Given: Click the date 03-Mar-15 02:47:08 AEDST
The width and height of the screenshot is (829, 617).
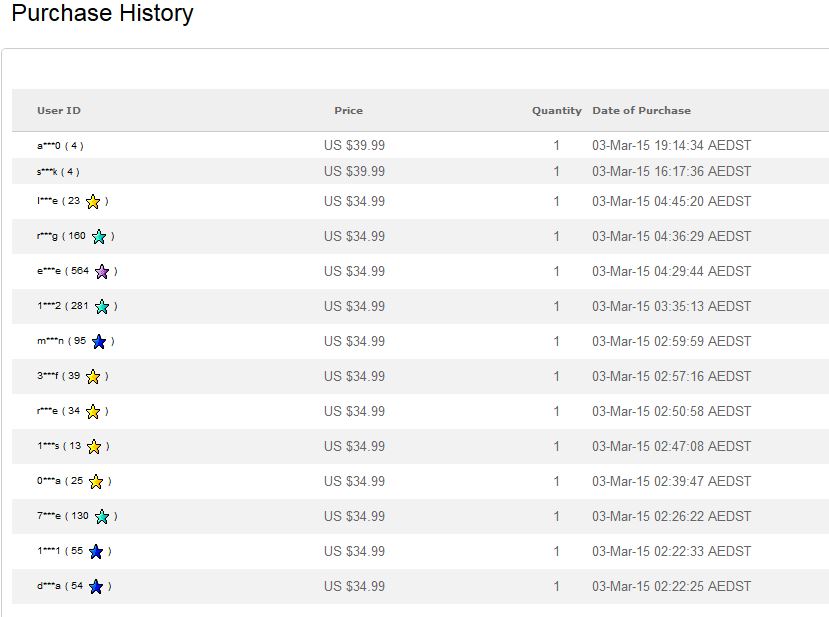Looking at the screenshot, I should [671, 446].
